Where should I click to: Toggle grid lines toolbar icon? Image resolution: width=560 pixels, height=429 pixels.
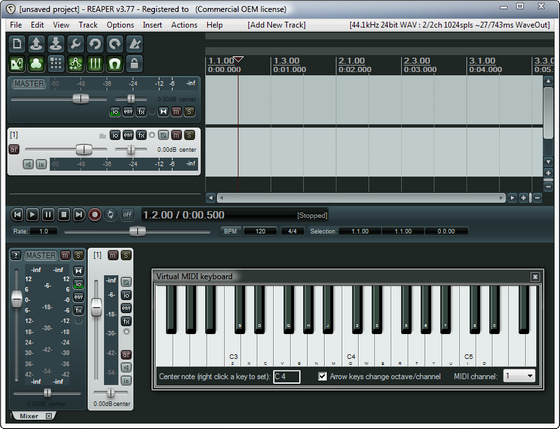[x=95, y=64]
